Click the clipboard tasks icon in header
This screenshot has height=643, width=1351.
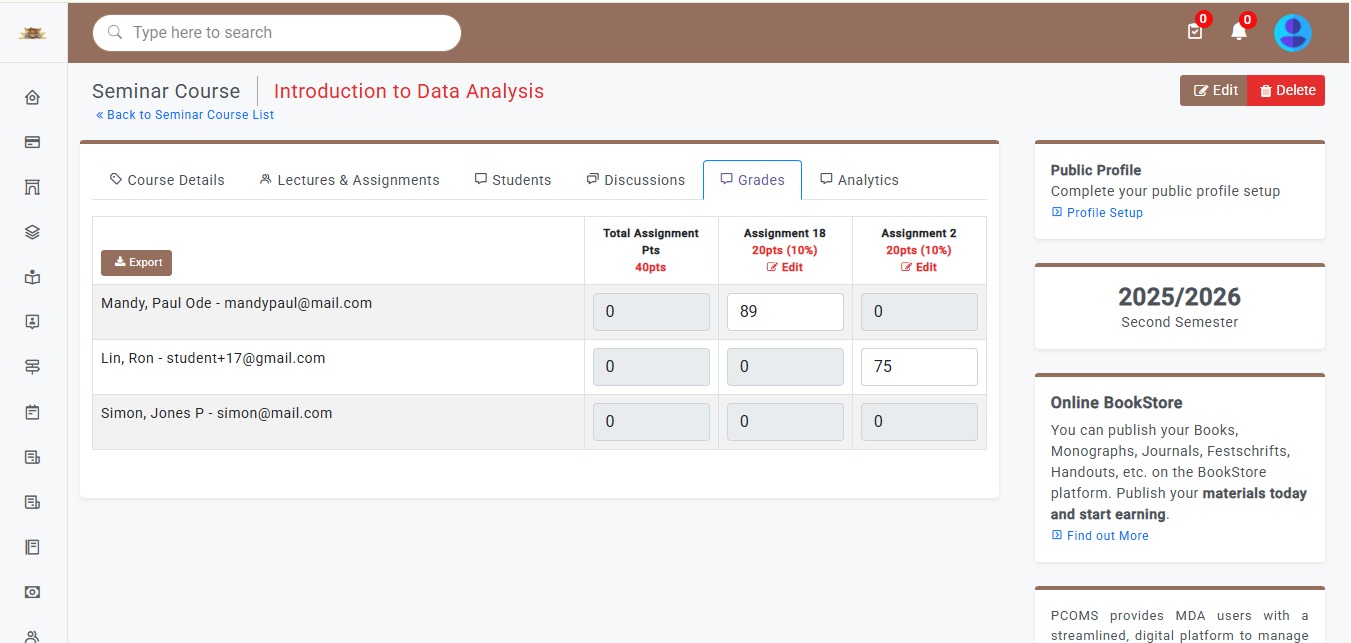click(1194, 32)
